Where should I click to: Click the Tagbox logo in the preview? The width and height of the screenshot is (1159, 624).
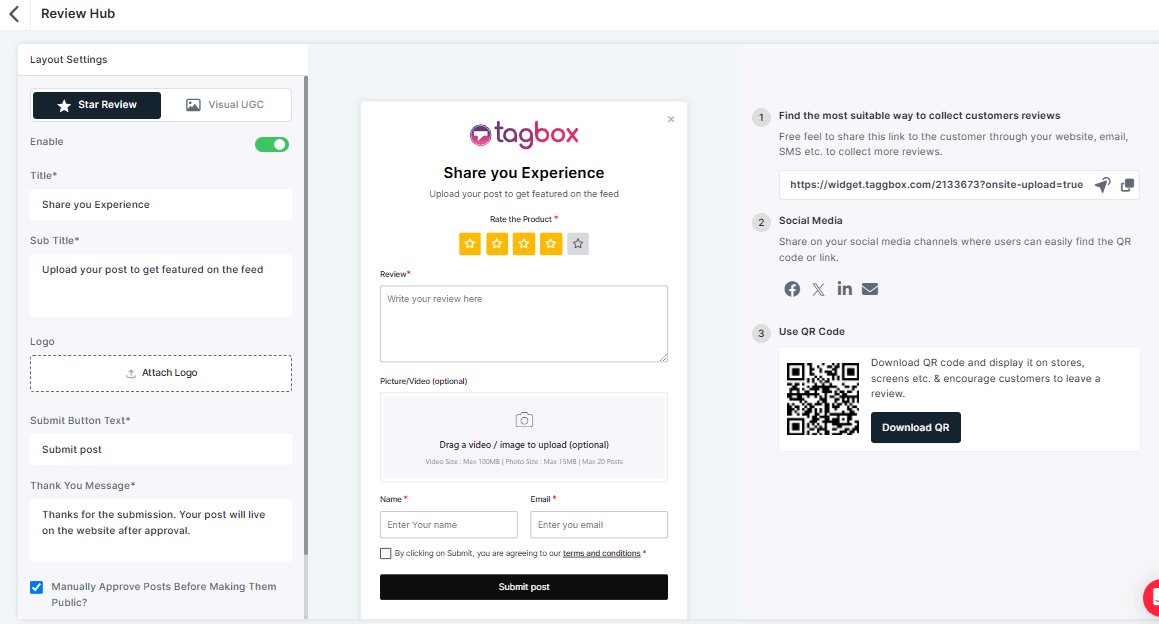[523, 133]
